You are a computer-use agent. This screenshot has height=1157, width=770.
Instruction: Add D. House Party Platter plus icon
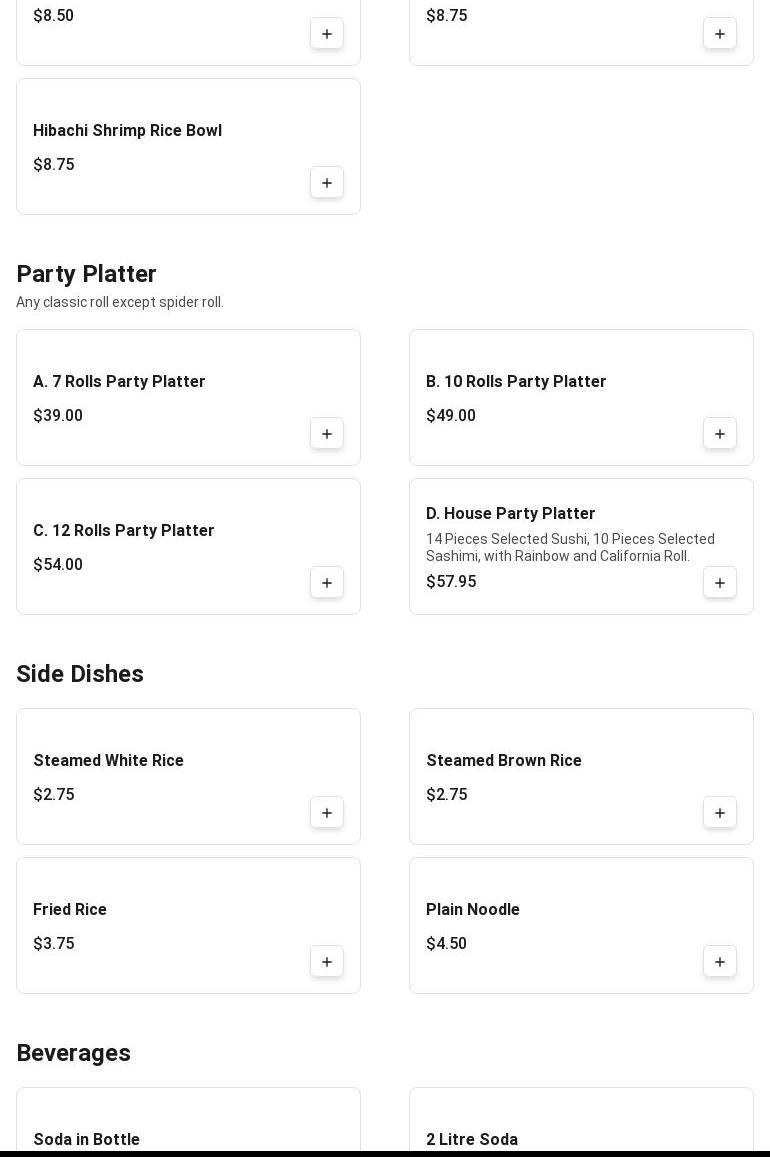click(x=720, y=583)
